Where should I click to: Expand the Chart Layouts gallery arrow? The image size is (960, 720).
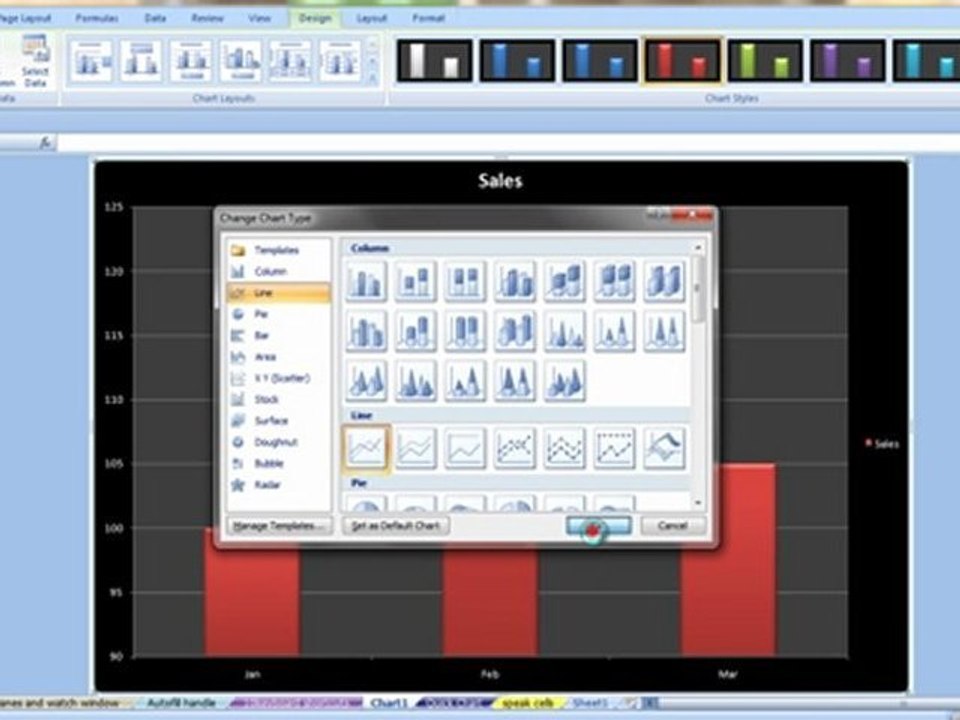click(x=372, y=78)
